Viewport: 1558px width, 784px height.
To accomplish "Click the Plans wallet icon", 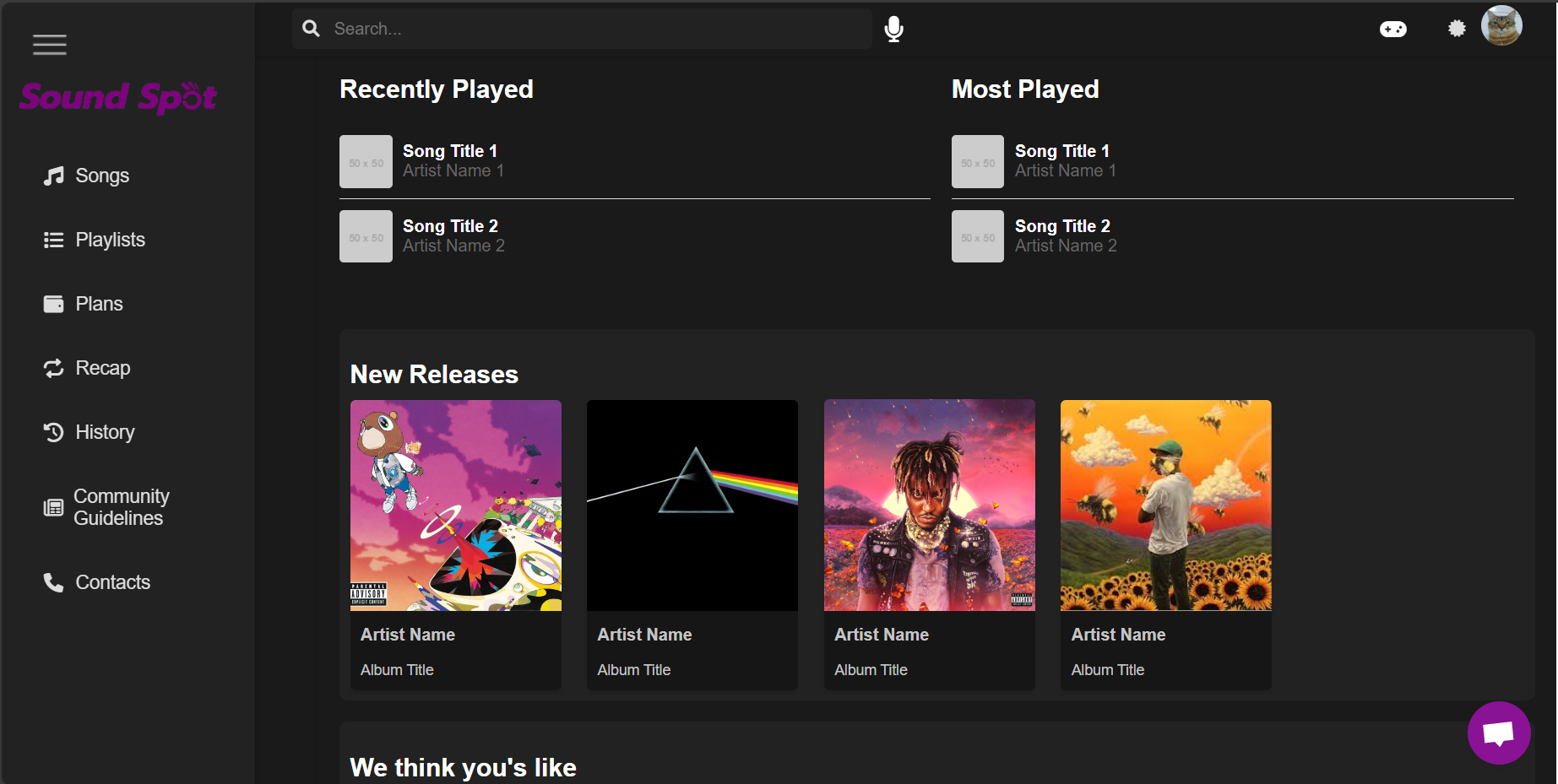I will click(x=54, y=304).
